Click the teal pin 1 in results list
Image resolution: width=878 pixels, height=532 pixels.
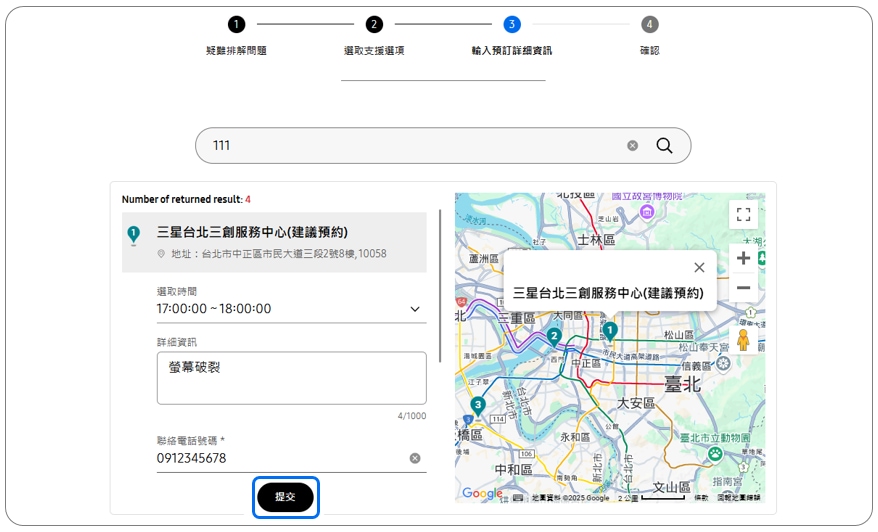(133, 235)
